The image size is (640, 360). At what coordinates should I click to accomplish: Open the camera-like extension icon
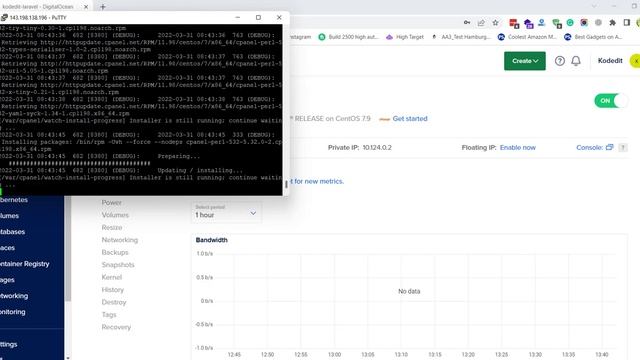pos(584,23)
